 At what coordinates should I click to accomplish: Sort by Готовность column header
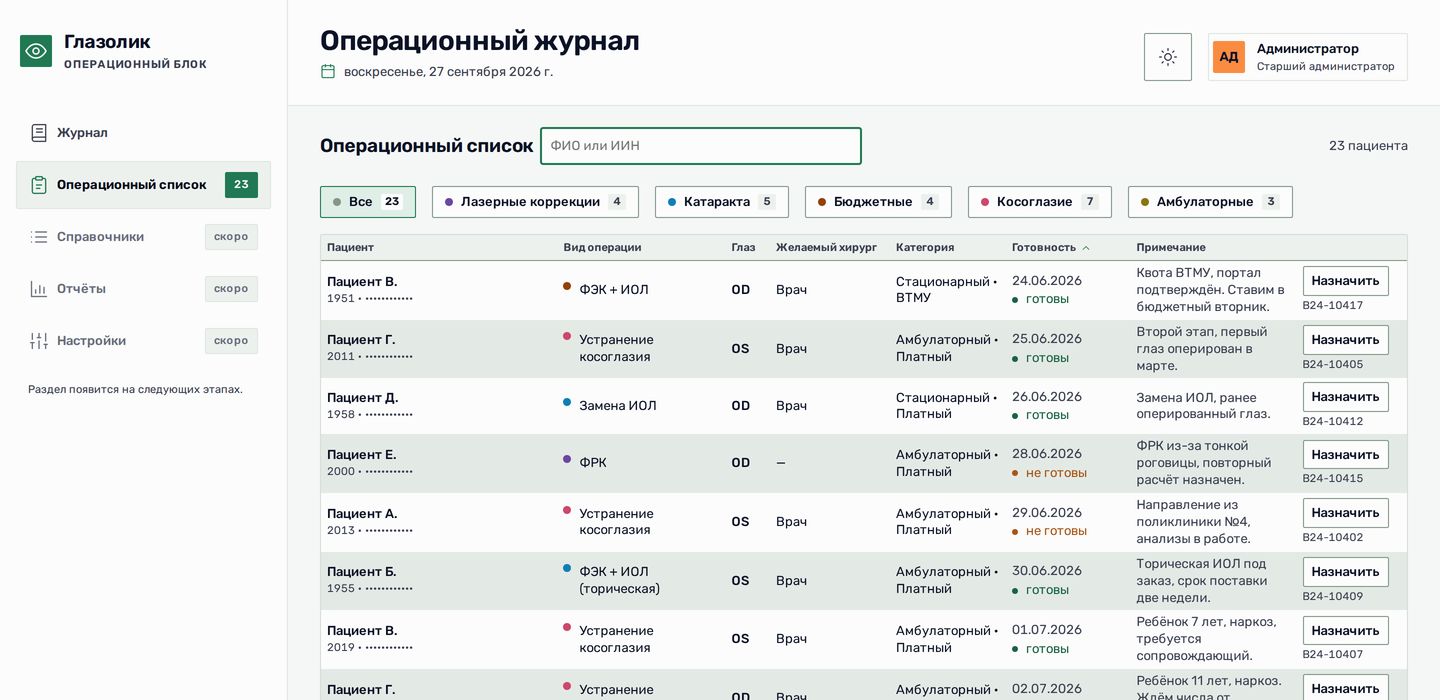1050,247
